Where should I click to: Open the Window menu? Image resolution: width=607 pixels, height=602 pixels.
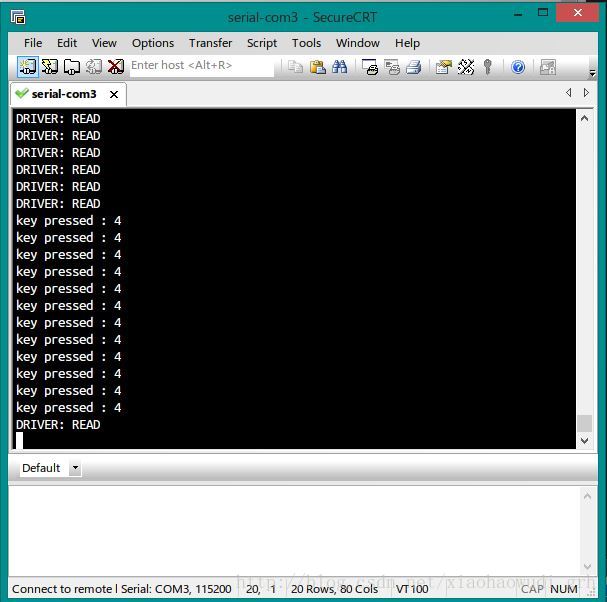[358, 43]
